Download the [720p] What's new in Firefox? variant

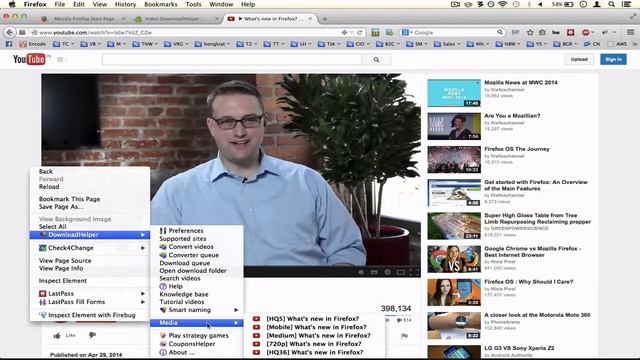pyautogui.click(x=314, y=344)
